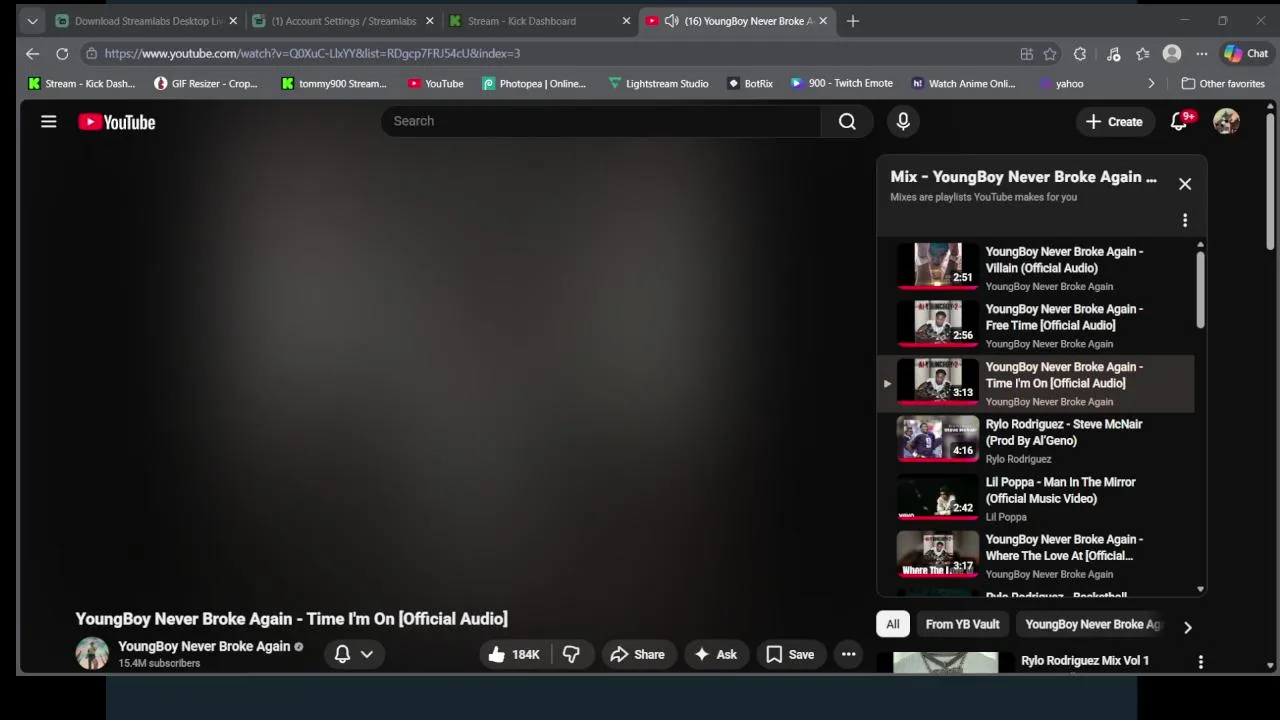This screenshot has width=1280, height=720.
Task: Play Free Time [Official Audio] playlist item
Action: pyautogui.click(x=1035, y=326)
